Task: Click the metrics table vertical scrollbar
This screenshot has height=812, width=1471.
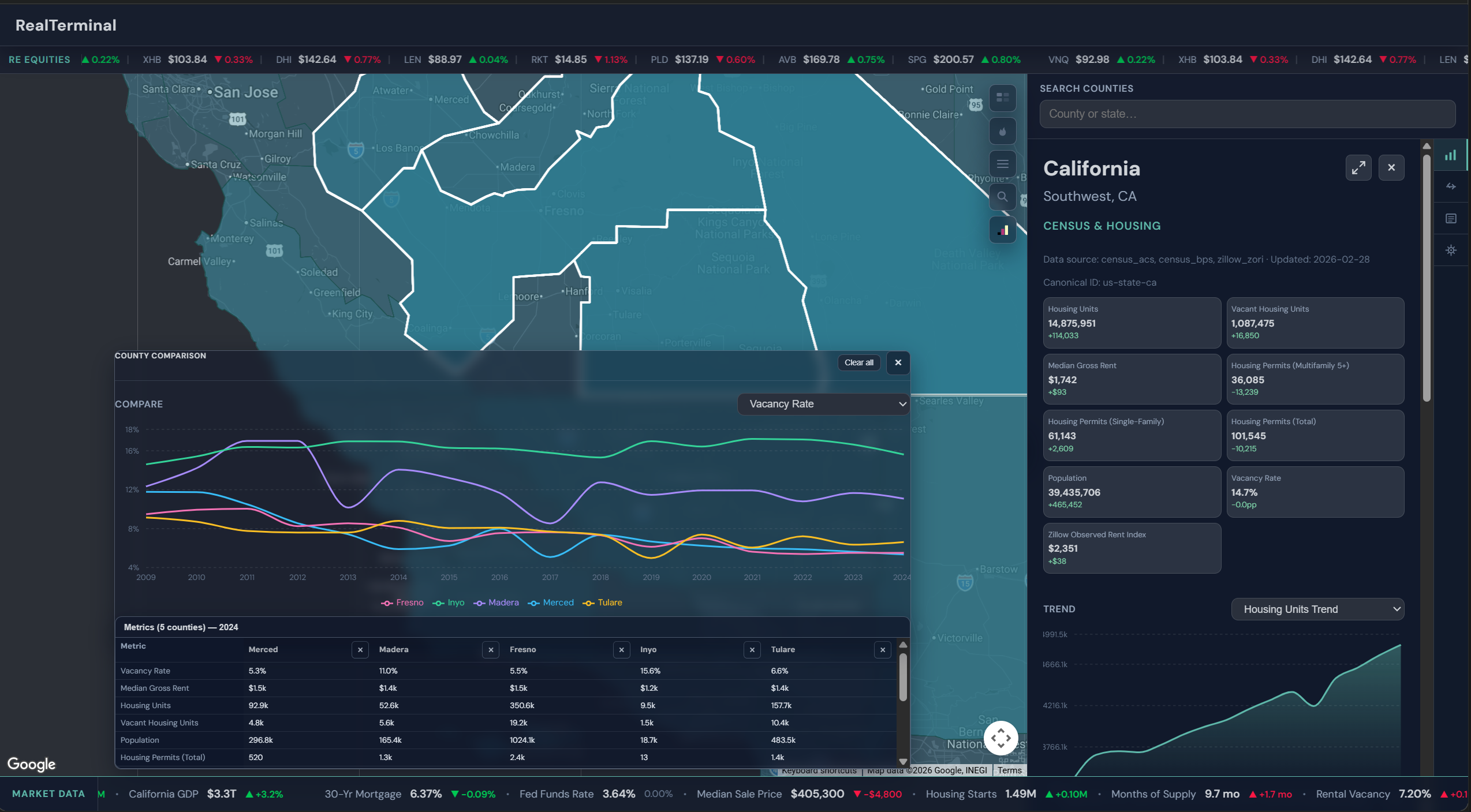Action: point(903,676)
